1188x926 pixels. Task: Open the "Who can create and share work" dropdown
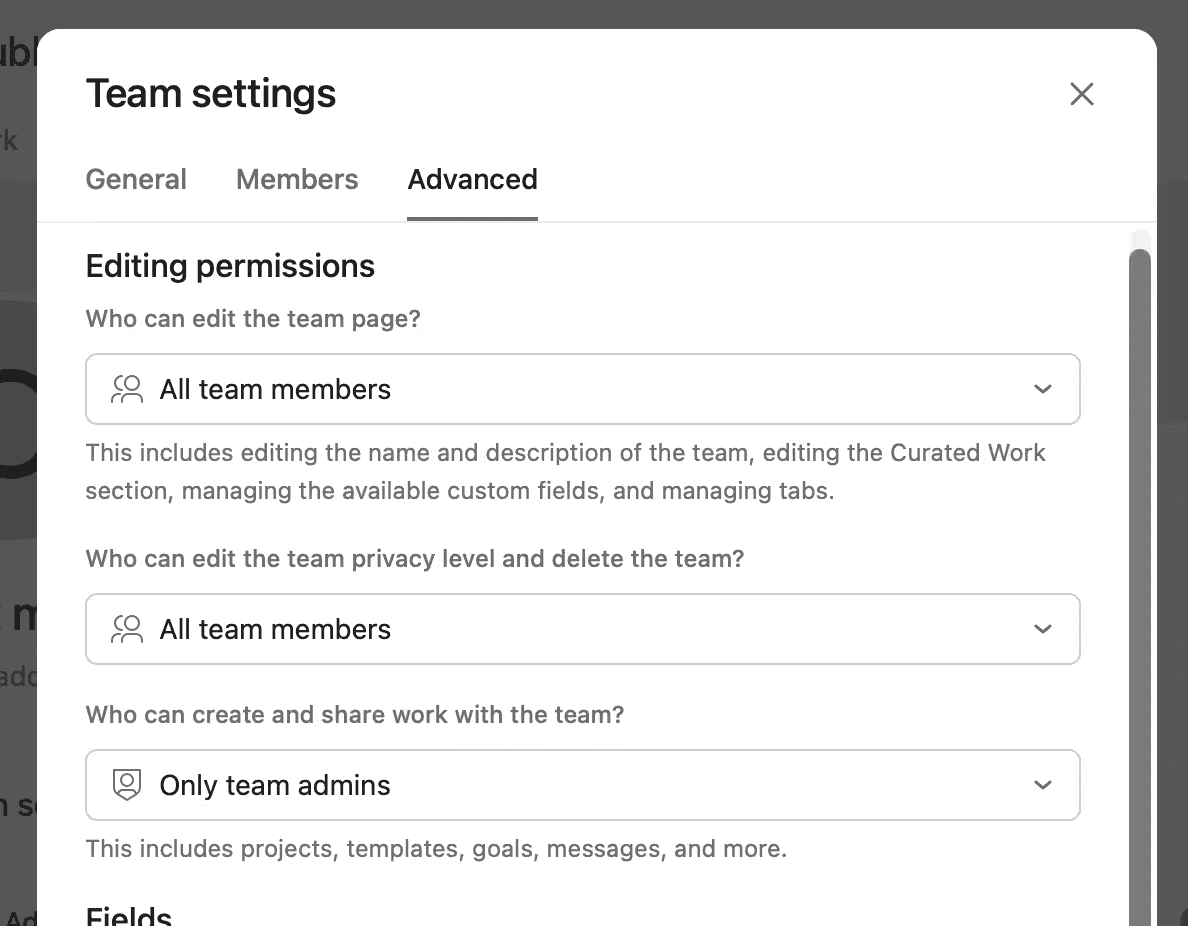click(583, 785)
